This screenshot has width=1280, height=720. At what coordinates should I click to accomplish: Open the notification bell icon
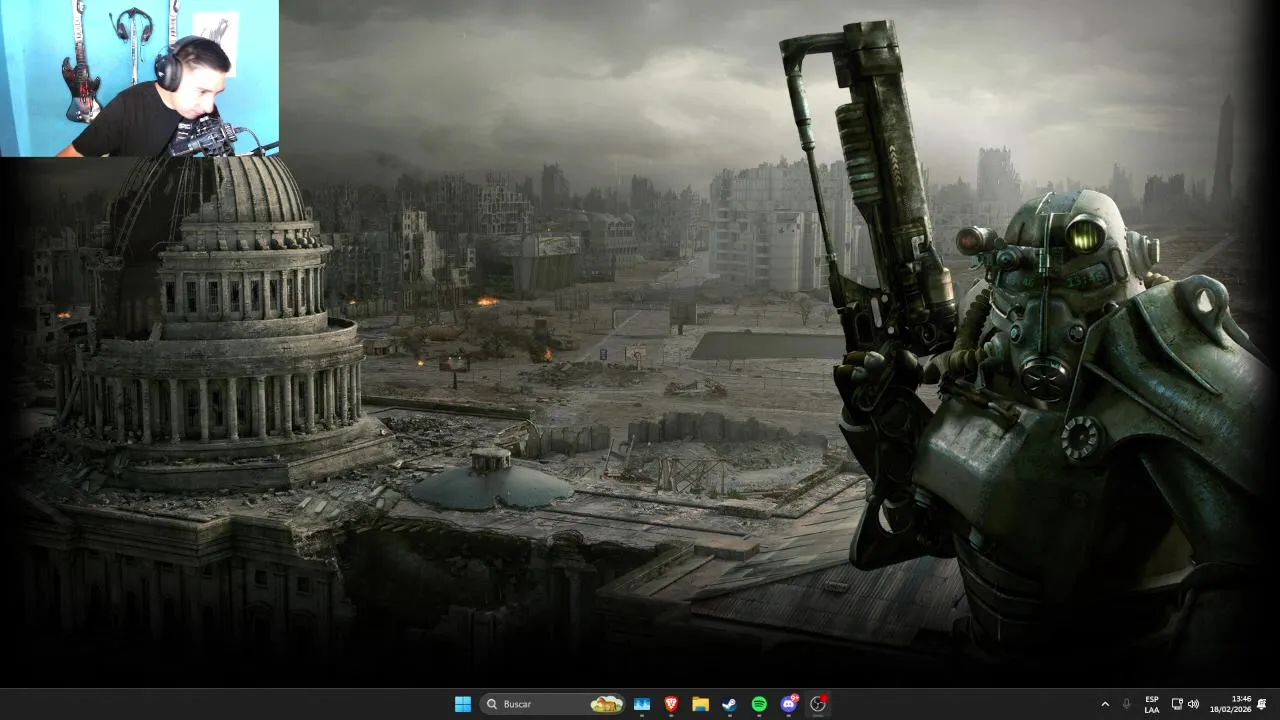click(x=1262, y=704)
